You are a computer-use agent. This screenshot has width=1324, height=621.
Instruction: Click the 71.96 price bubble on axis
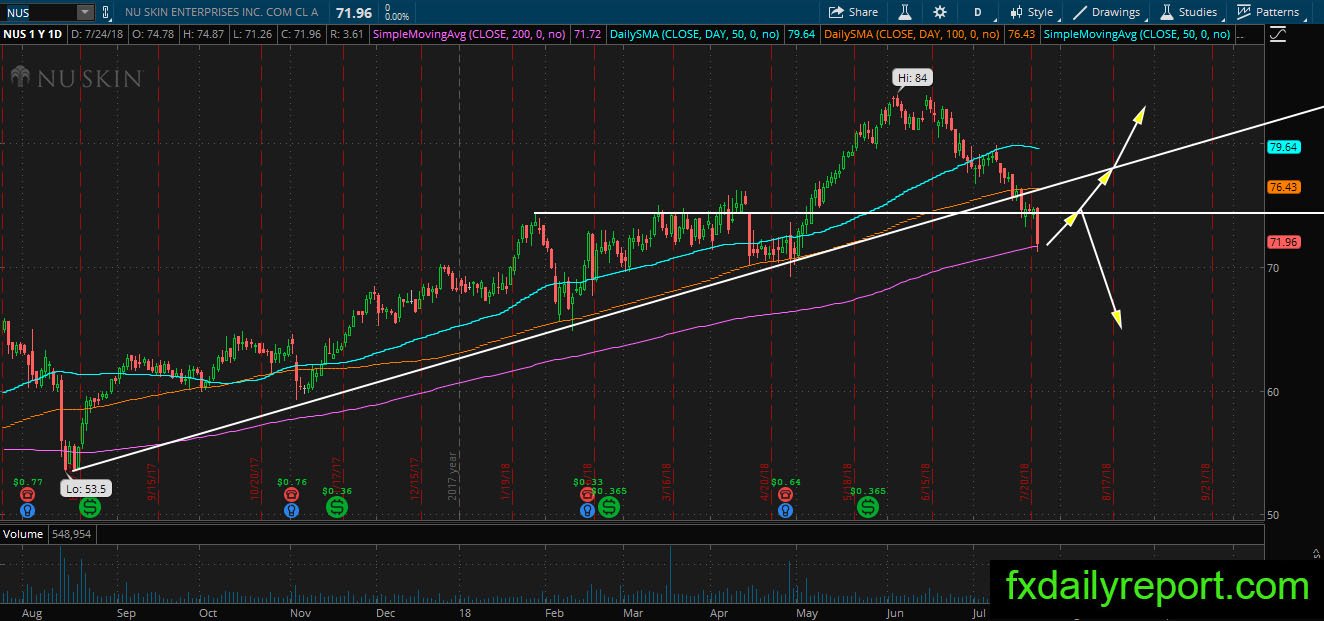point(1283,242)
